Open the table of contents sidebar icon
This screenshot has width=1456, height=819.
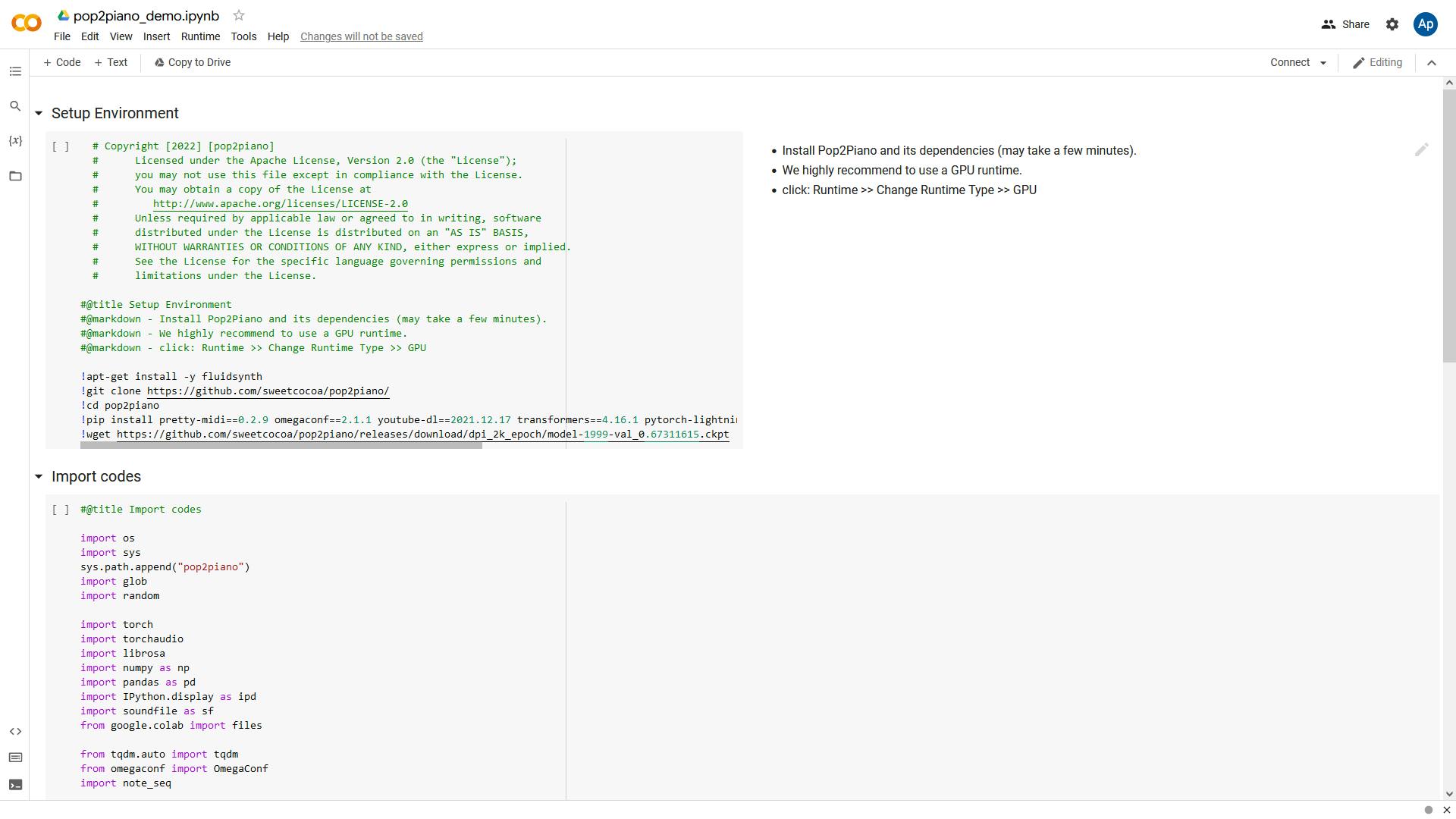tap(15, 71)
